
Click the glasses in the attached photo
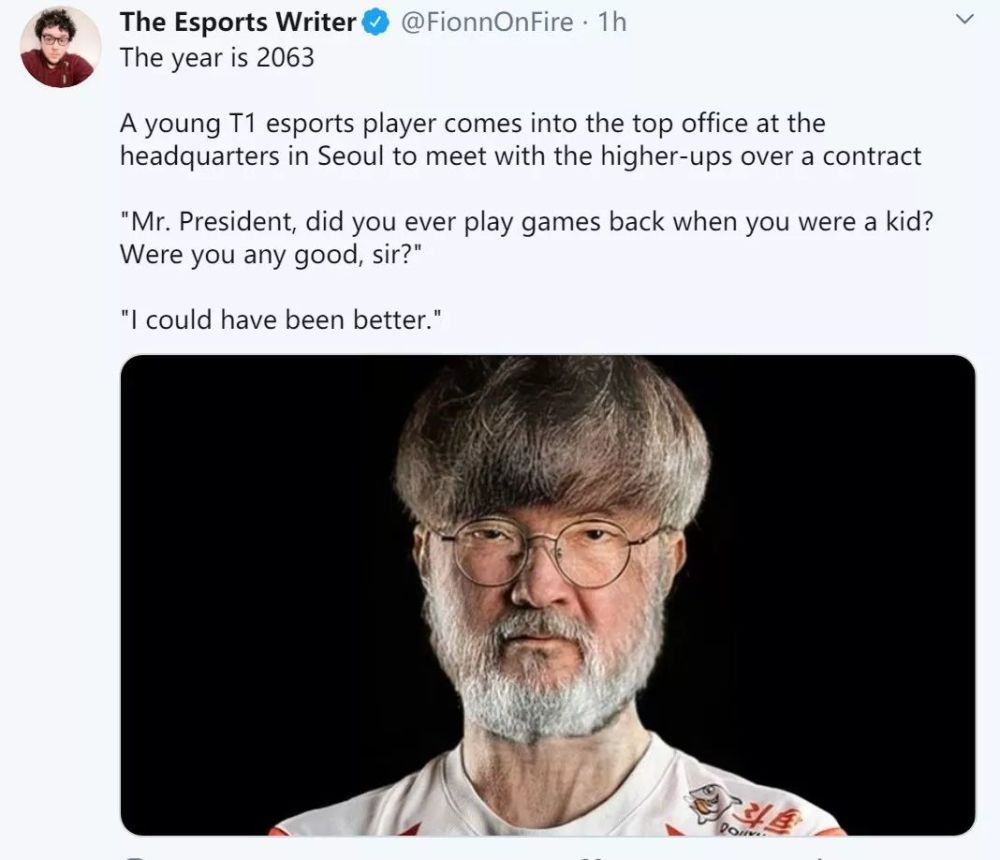click(x=548, y=551)
